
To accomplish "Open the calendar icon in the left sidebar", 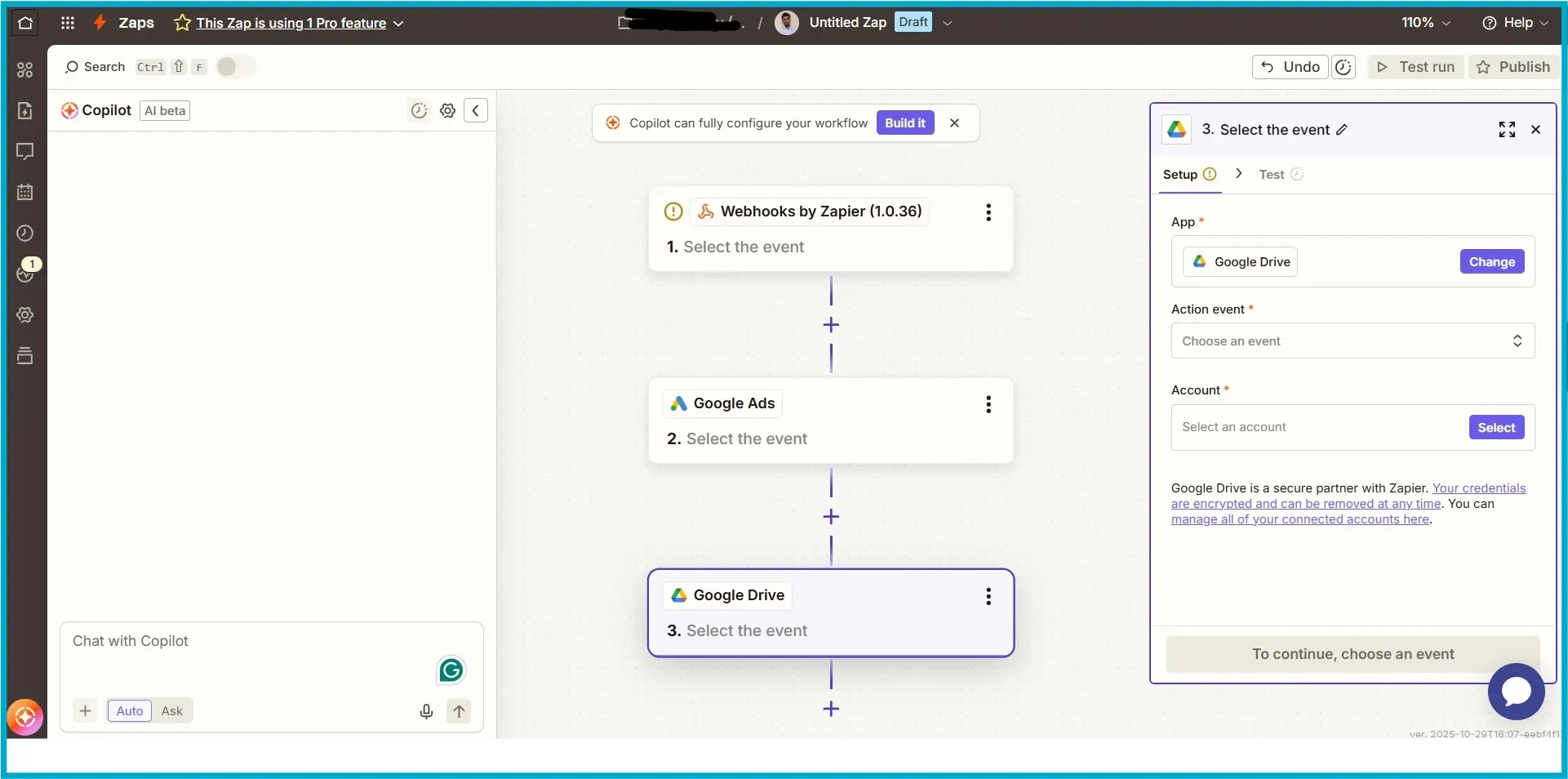I will click(x=25, y=193).
